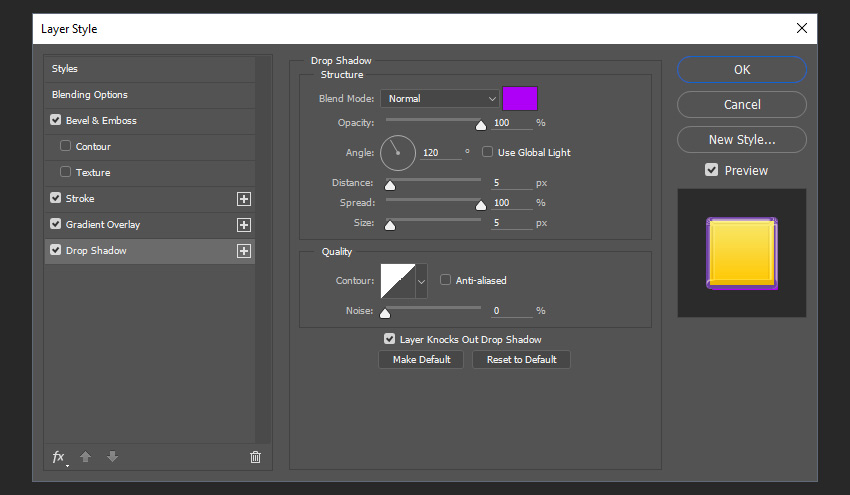Click the Angle dial control

(397, 152)
